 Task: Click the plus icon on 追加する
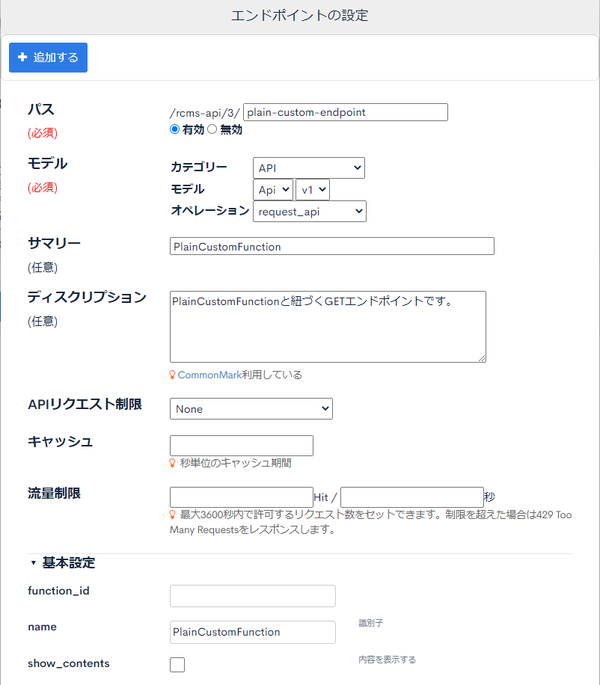point(22,57)
